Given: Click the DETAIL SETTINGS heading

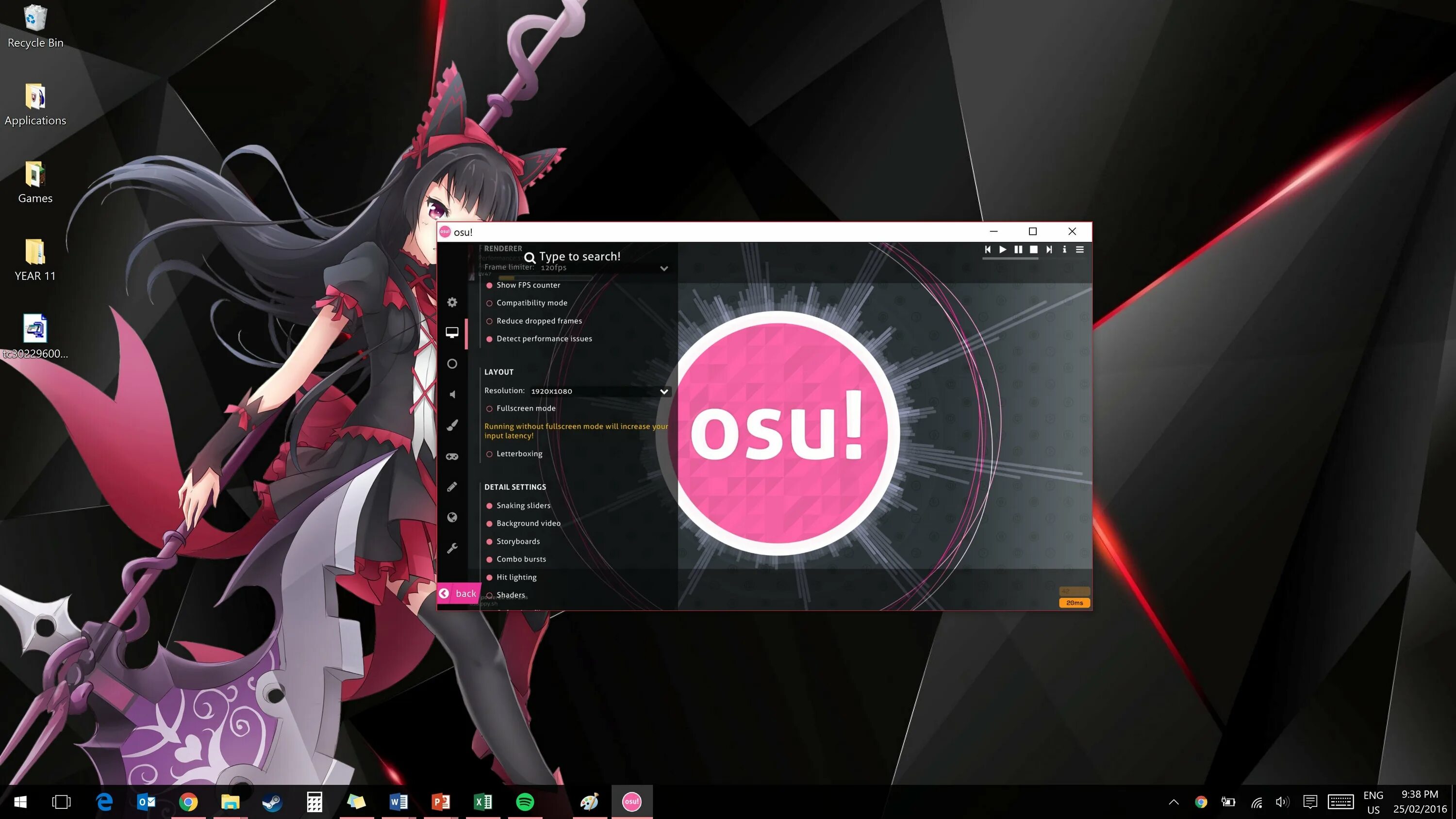Looking at the screenshot, I should pos(515,487).
